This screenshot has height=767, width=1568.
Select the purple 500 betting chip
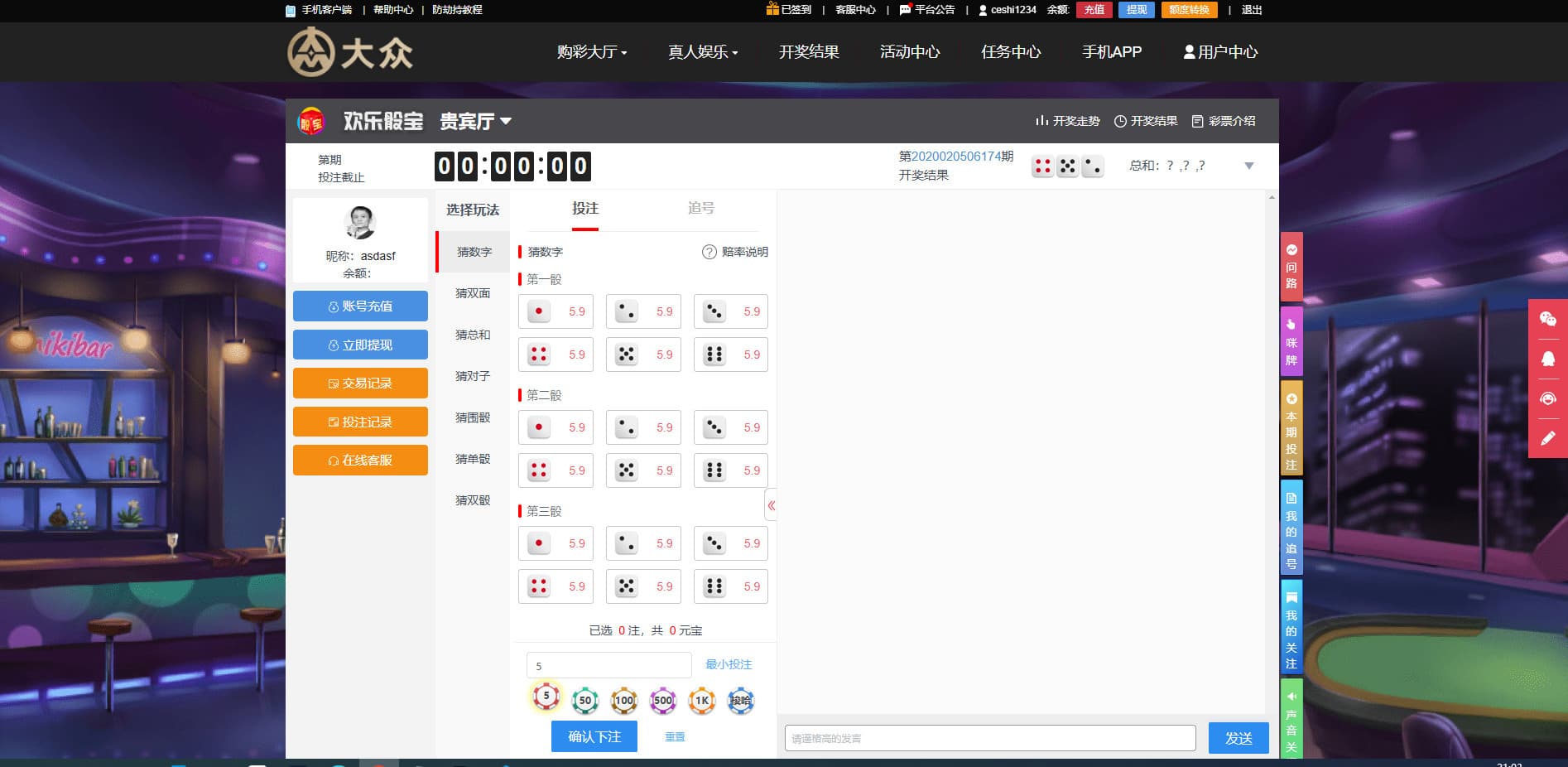(662, 700)
